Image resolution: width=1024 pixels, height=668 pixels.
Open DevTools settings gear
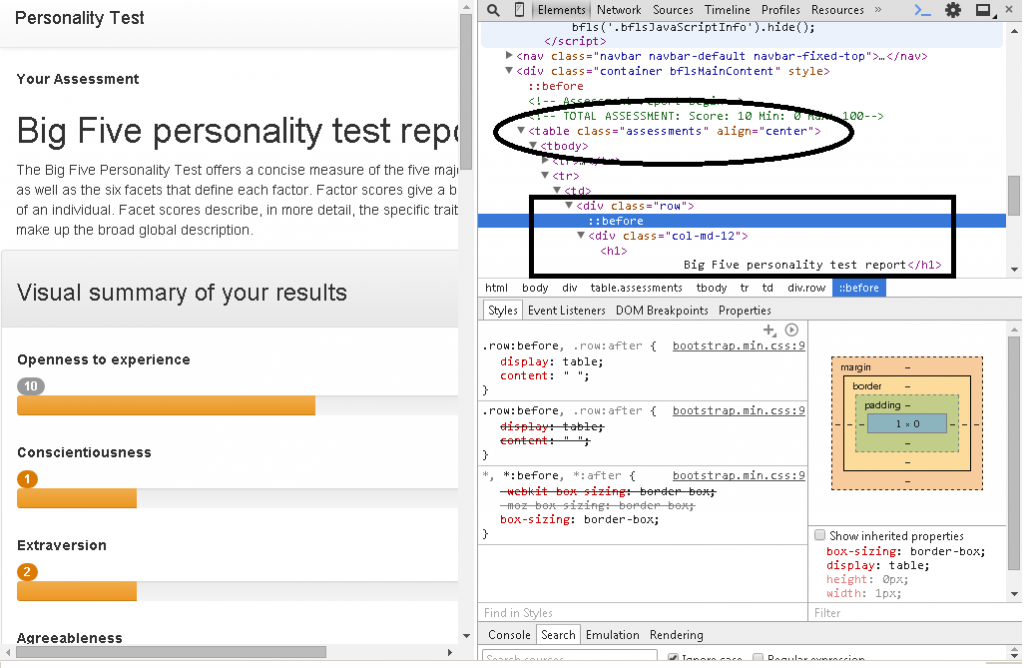pos(953,10)
